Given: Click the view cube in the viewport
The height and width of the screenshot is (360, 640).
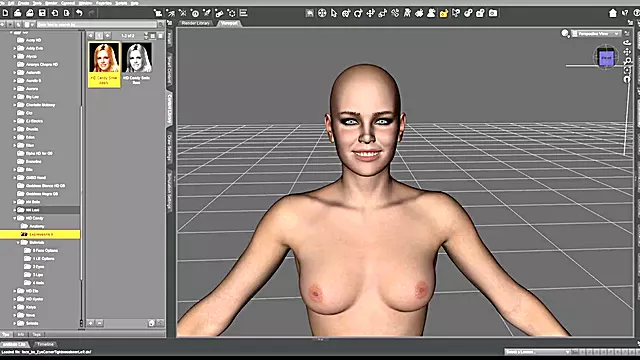Looking at the screenshot, I should 606,58.
